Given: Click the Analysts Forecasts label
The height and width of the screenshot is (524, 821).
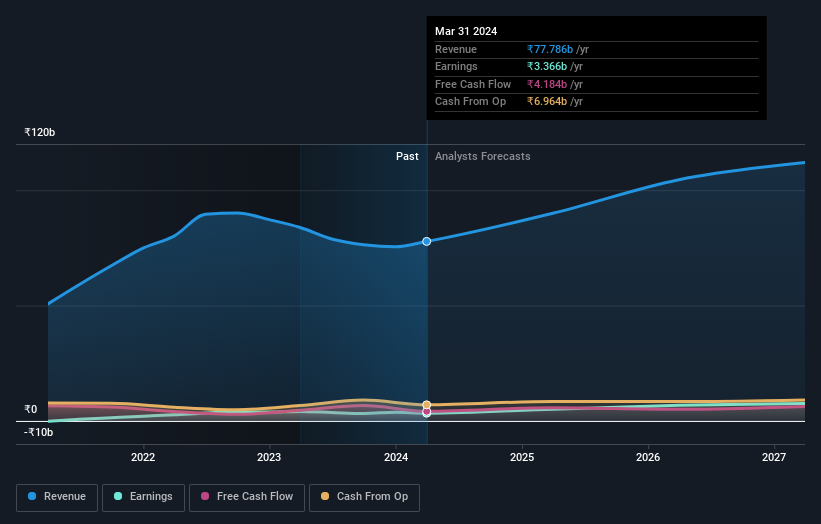Looking at the screenshot, I should tap(483, 156).
